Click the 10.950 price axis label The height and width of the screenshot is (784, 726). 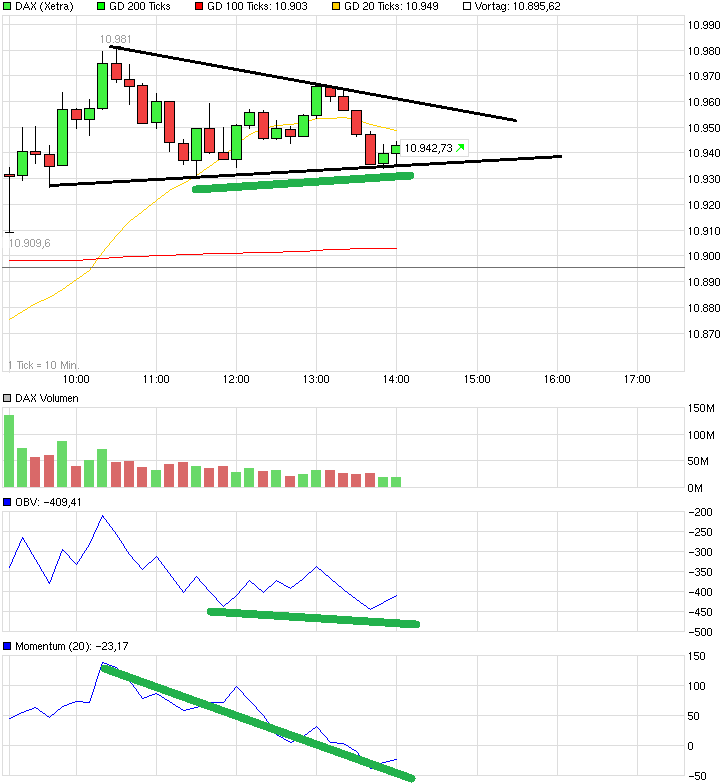[x=704, y=128]
